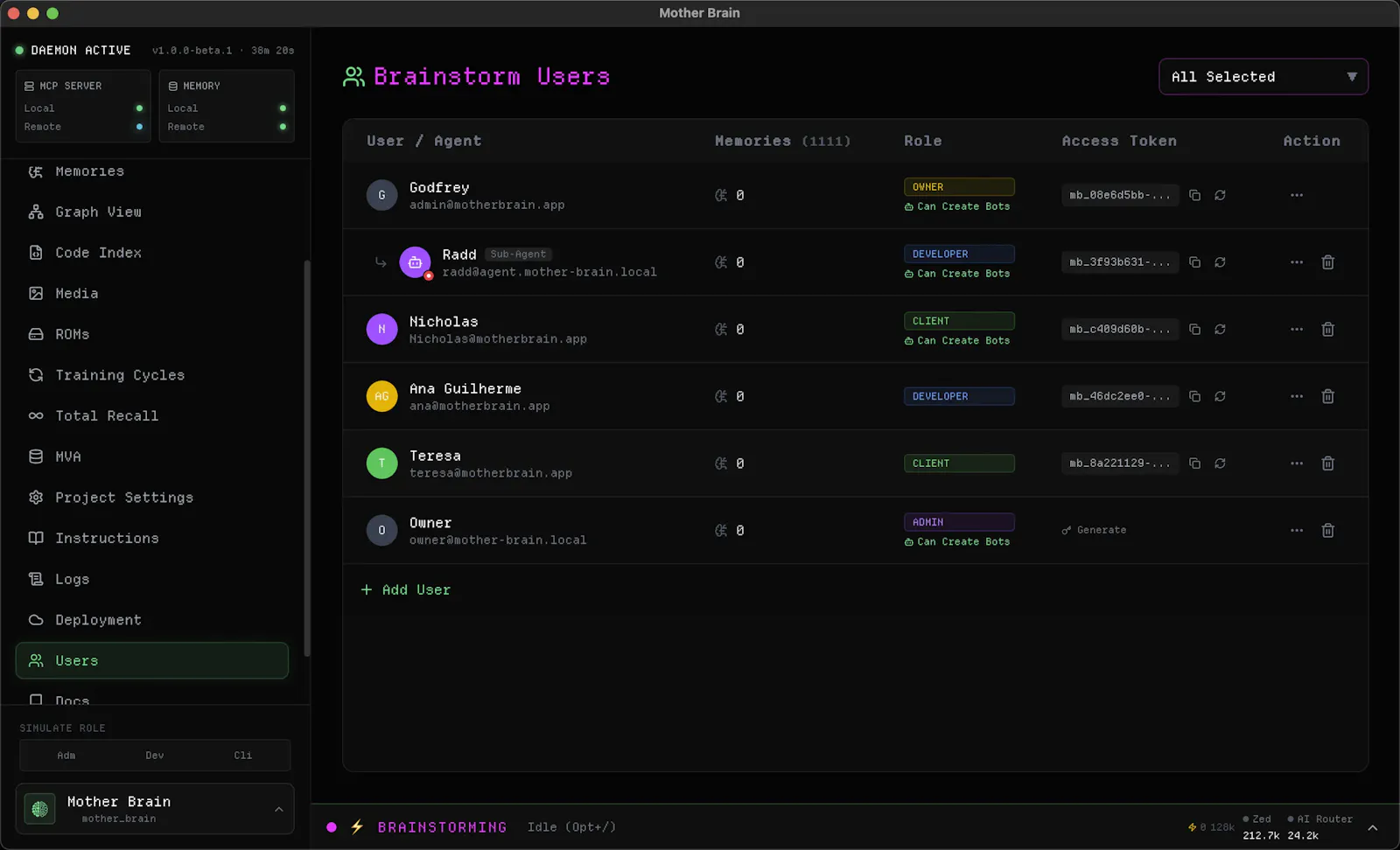Delete the Owner user row
1400x850 pixels.
pos(1327,530)
